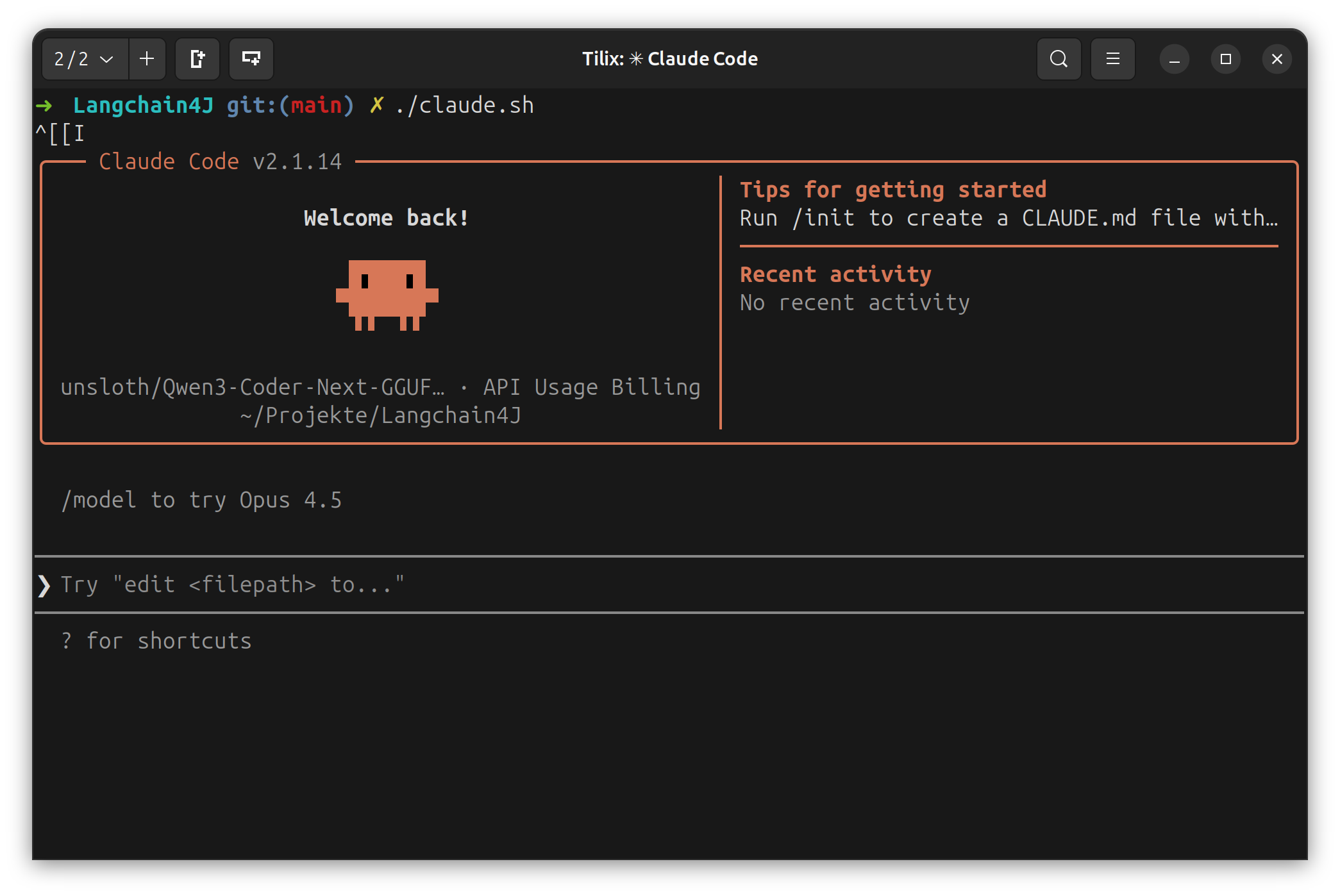Click the '? for shortcuts' hint
This screenshot has width=1340, height=896.
click(x=156, y=641)
